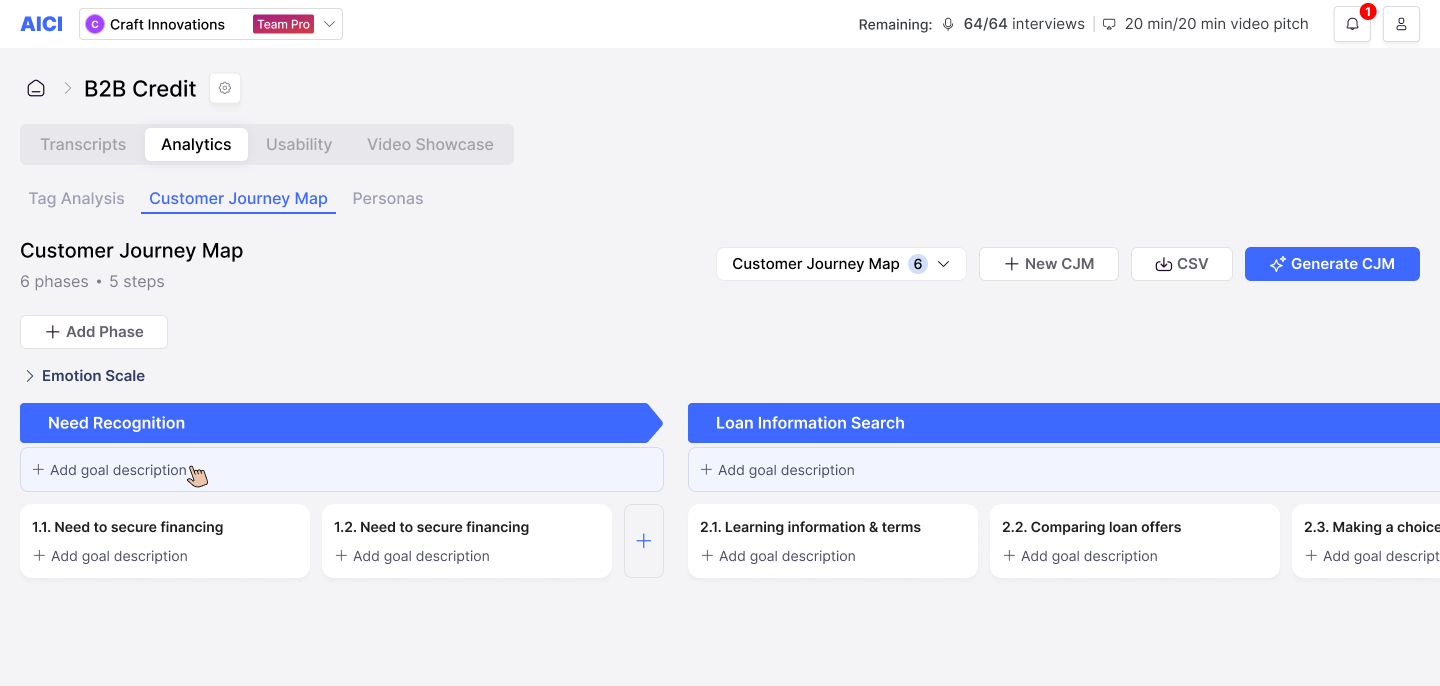Open the Personas sub-tab
Screen dimensions: 1440x686
pos(388,198)
